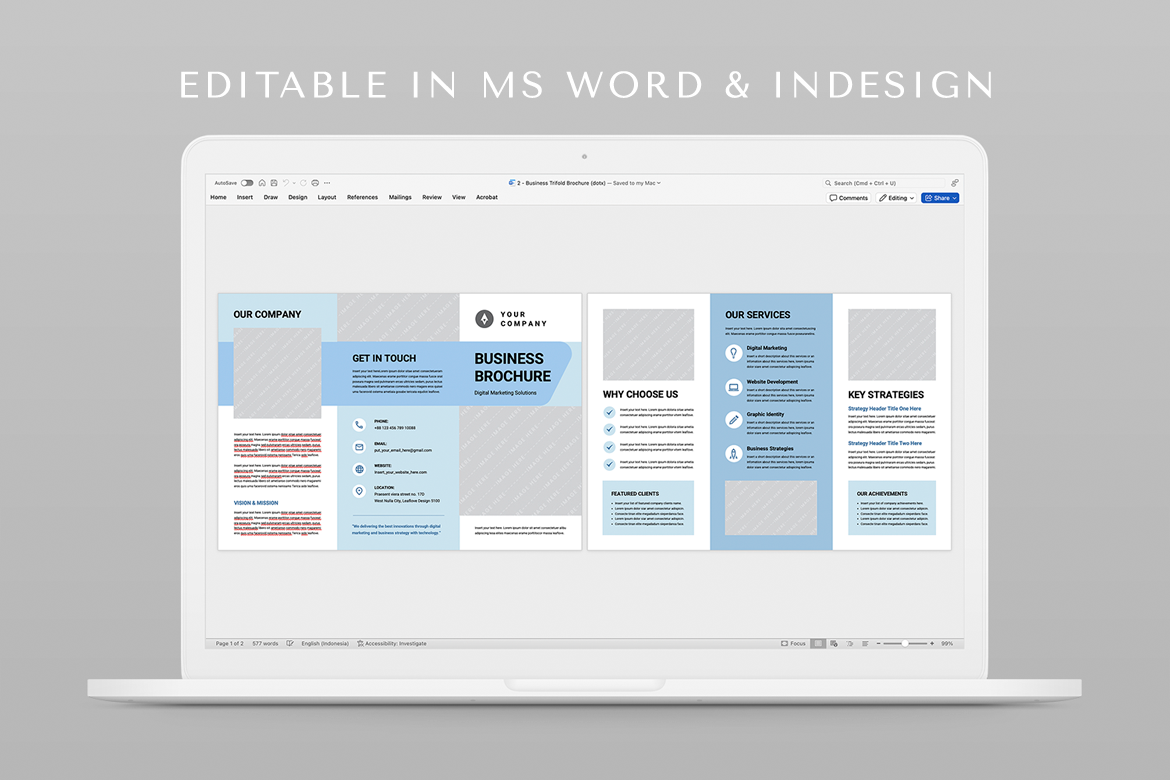Open the more options ellipsis in toolbar

pyautogui.click(x=327, y=183)
